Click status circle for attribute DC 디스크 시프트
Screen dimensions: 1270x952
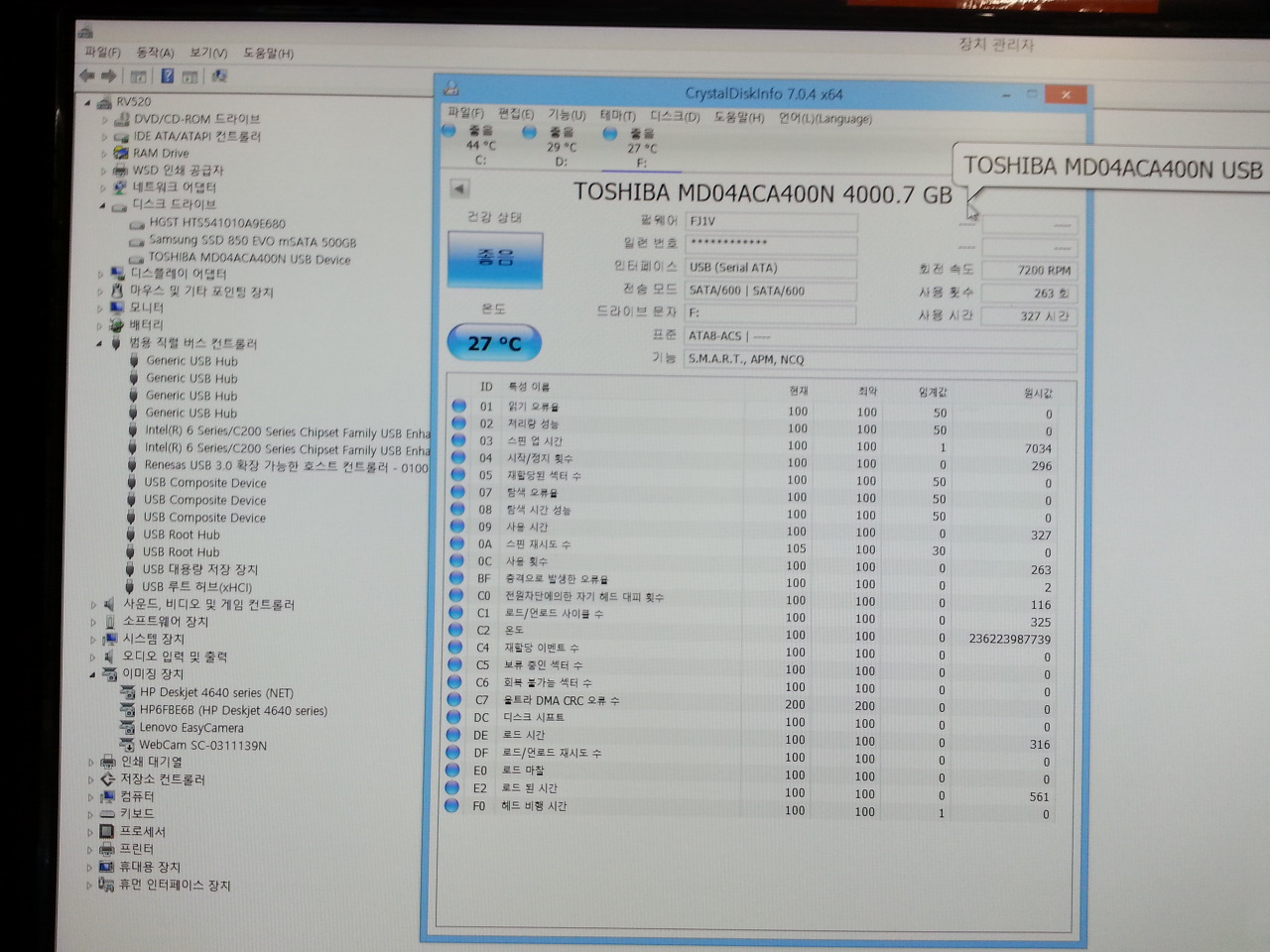tap(454, 717)
